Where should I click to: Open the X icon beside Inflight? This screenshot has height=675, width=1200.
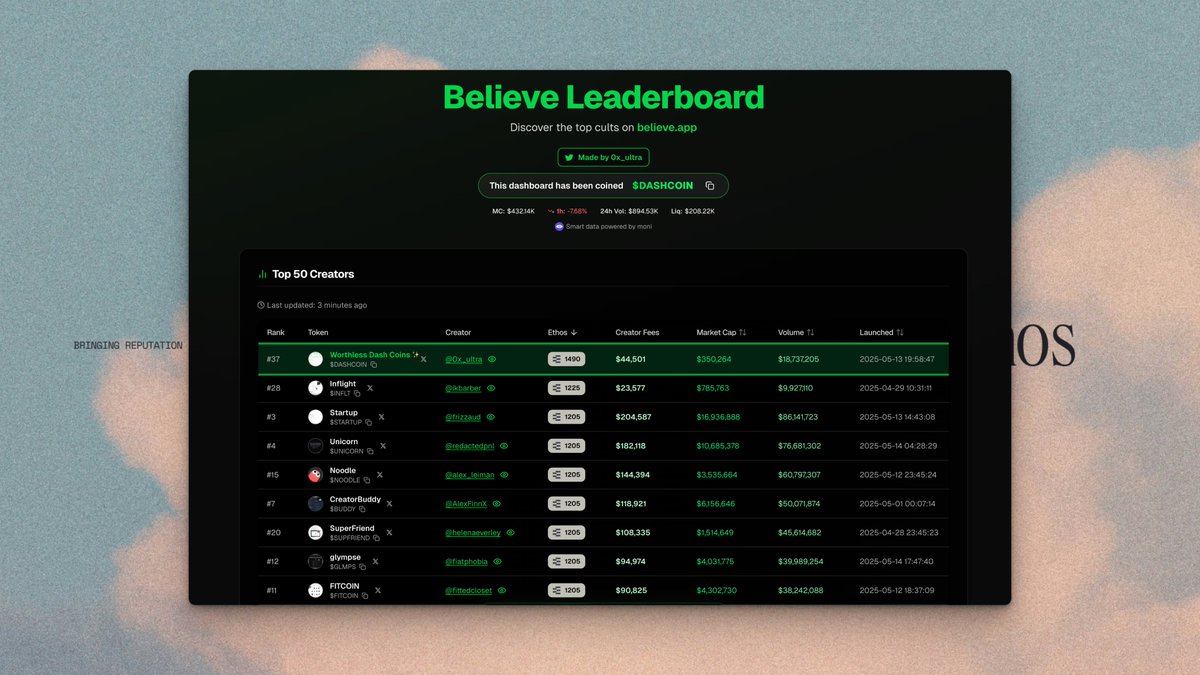(370, 388)
